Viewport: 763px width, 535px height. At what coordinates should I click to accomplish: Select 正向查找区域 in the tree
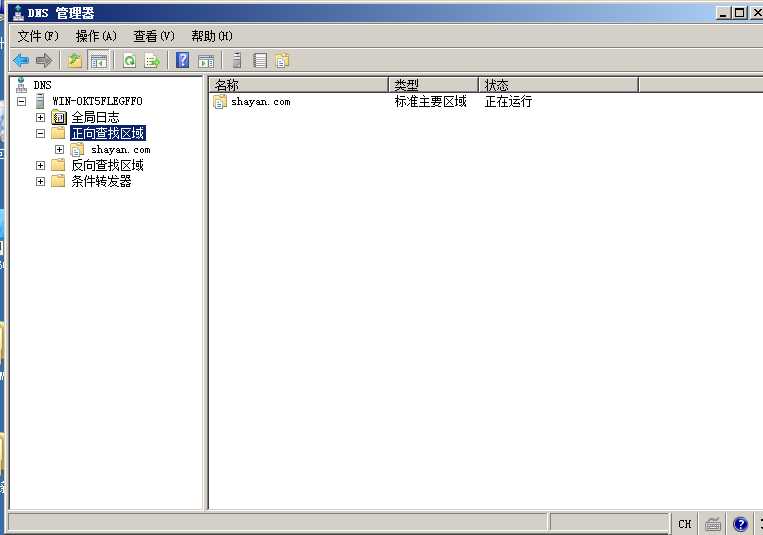[x=108, y=133]
